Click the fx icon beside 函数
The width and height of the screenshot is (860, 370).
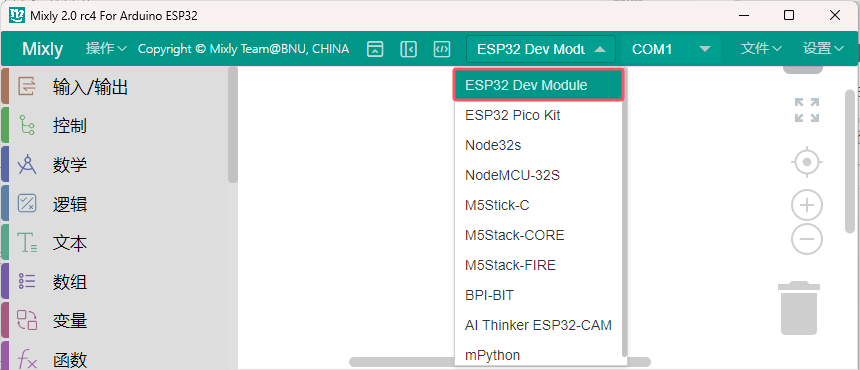(x=27, y=360)
